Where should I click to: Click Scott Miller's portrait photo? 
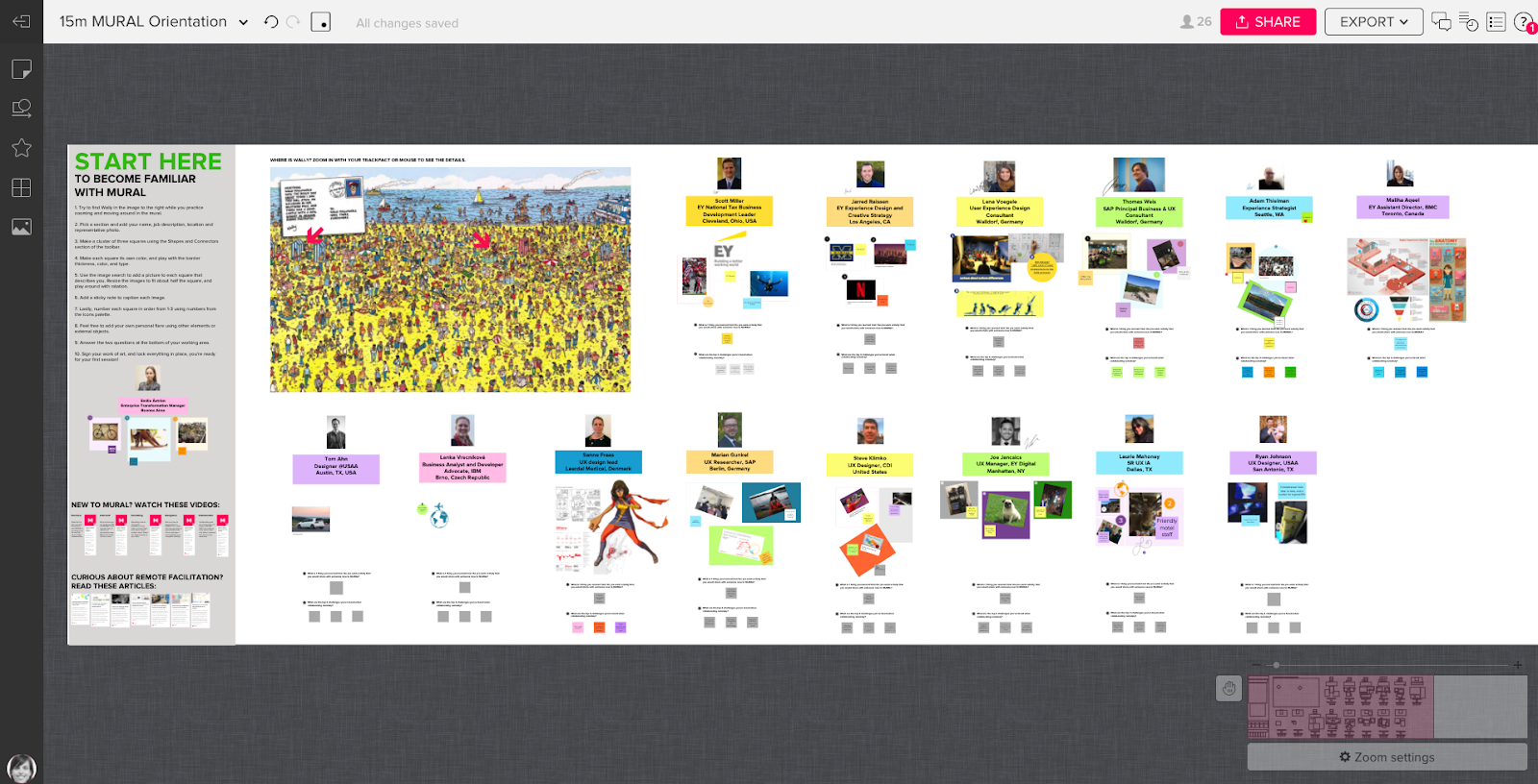[730, 174]
